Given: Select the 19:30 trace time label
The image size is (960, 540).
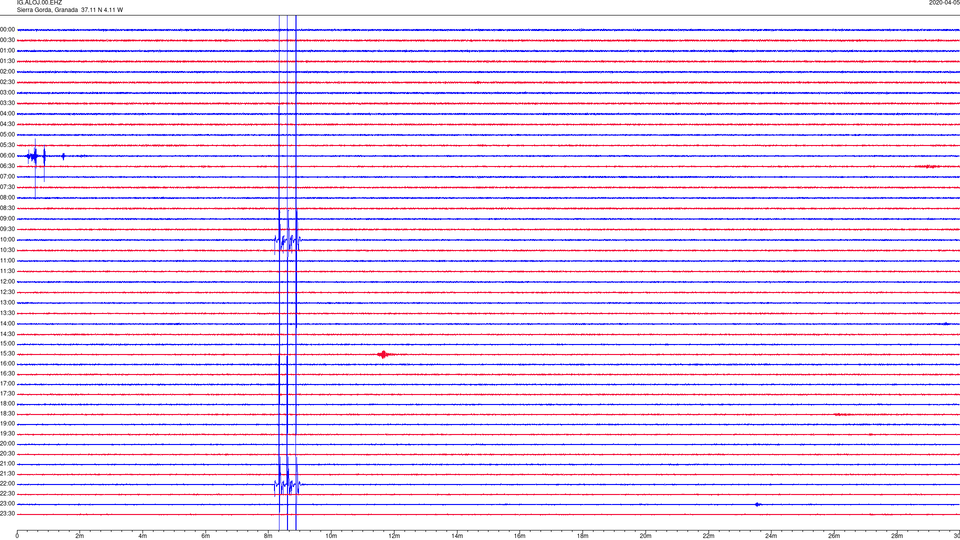Looking at the screenshot, I should click(x=7, y=433).
